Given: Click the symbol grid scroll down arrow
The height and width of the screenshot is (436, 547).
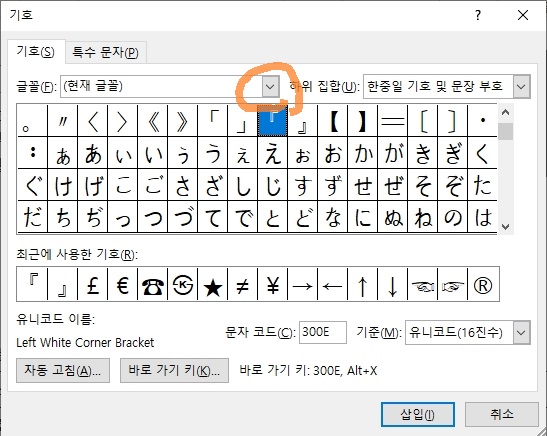Looking at the screenshot, I should [x=505, y=226].
